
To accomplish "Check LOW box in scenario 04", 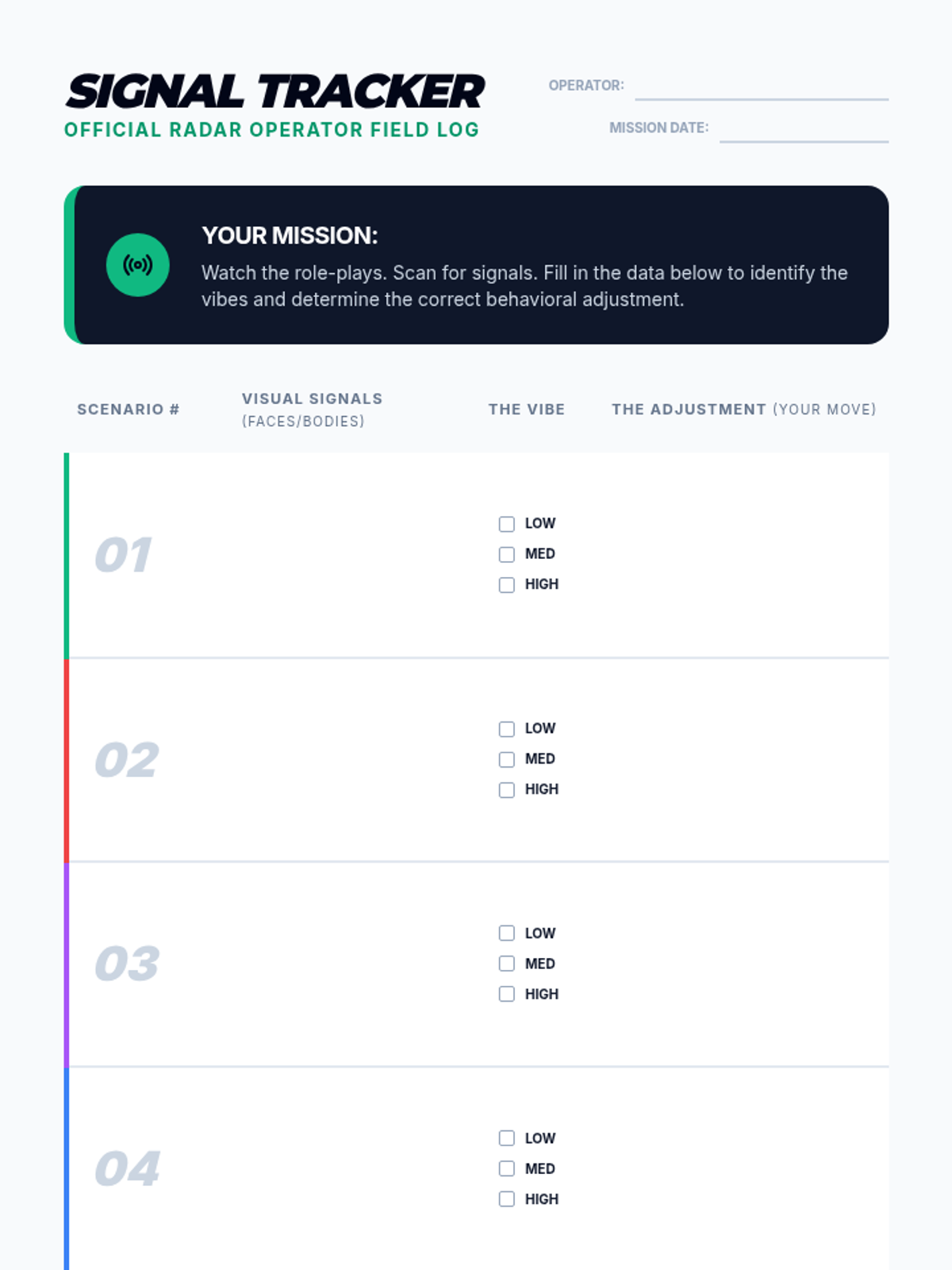I will (x=507, y=1138).
